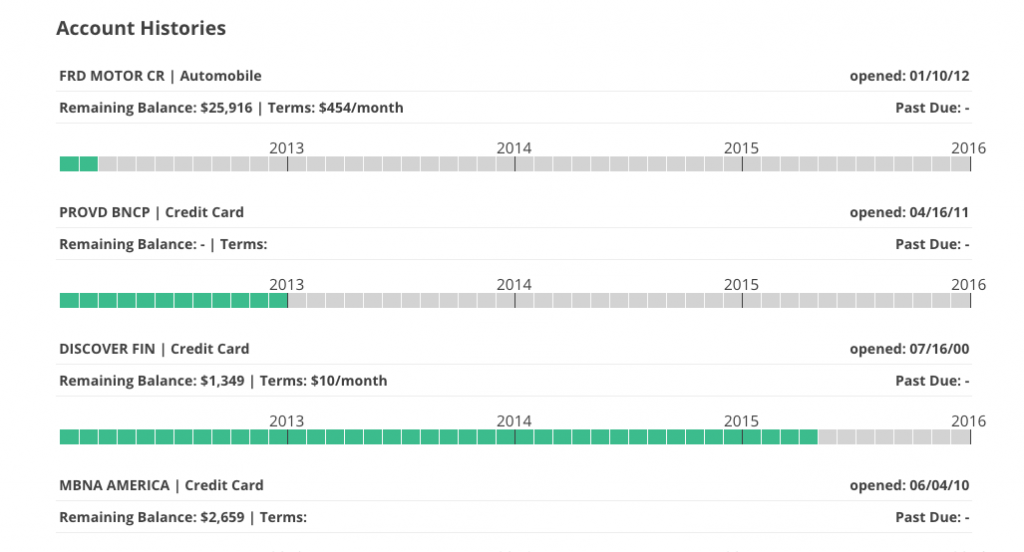
Task: Click the first green segment of FRD MOTOR timeline
Action: (69, 164)
